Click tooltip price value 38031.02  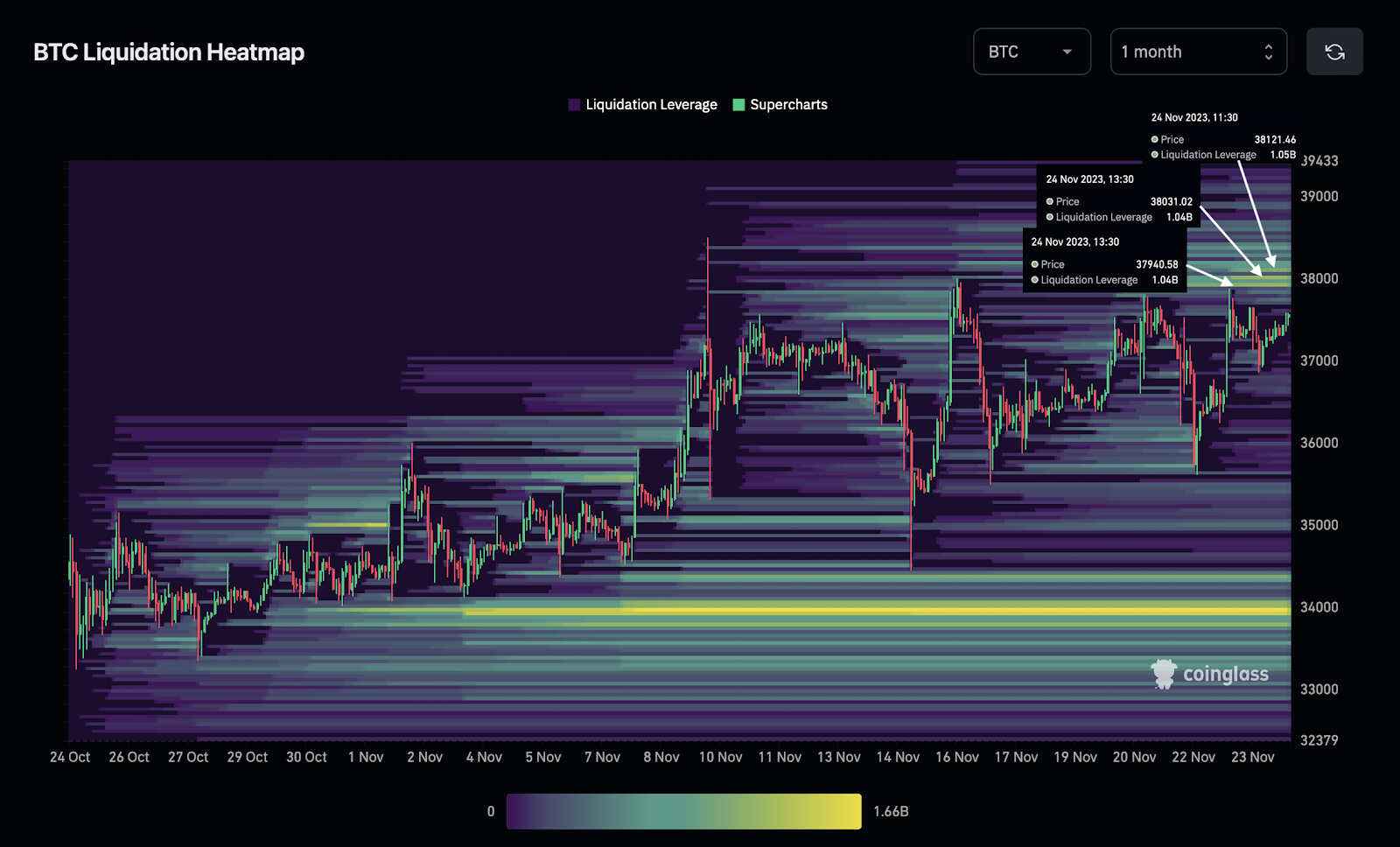(1172, 201)
